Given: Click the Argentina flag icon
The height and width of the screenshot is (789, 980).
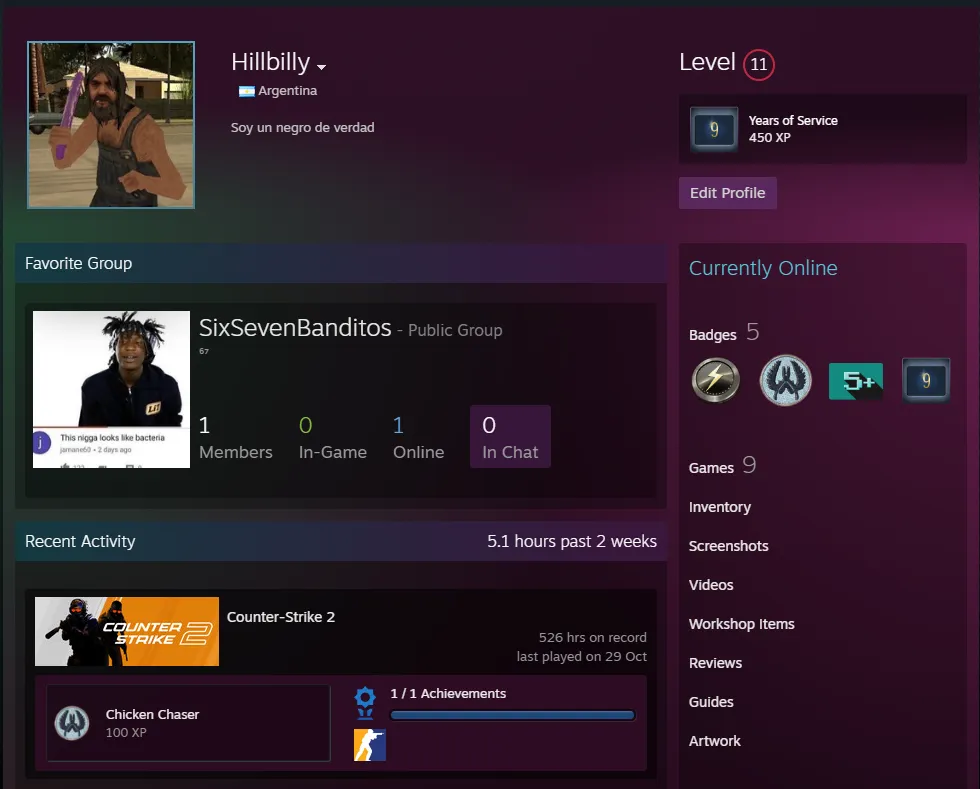Looking at the screenshot, I should [x=246, y=91].
